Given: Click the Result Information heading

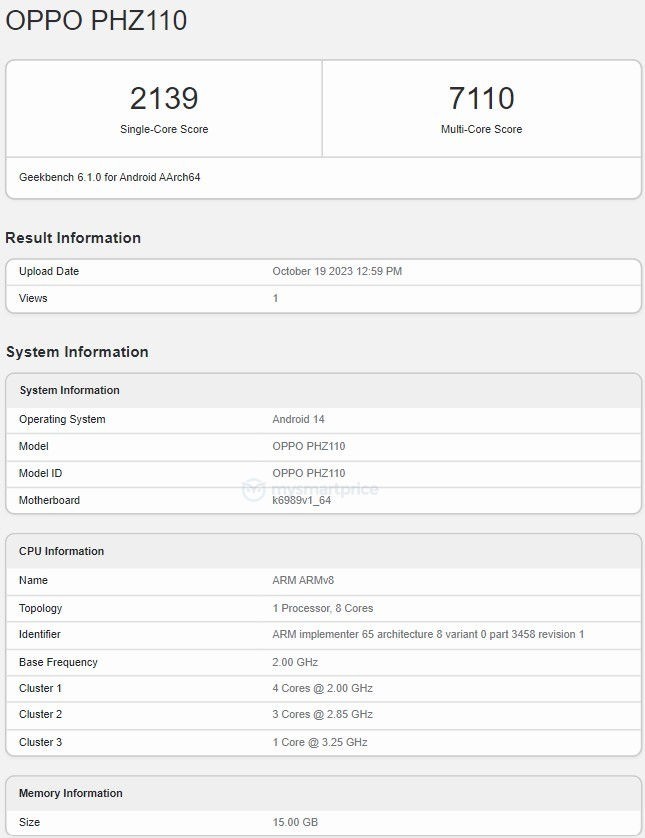Looking at the screenshot, I should coord(73,238).
